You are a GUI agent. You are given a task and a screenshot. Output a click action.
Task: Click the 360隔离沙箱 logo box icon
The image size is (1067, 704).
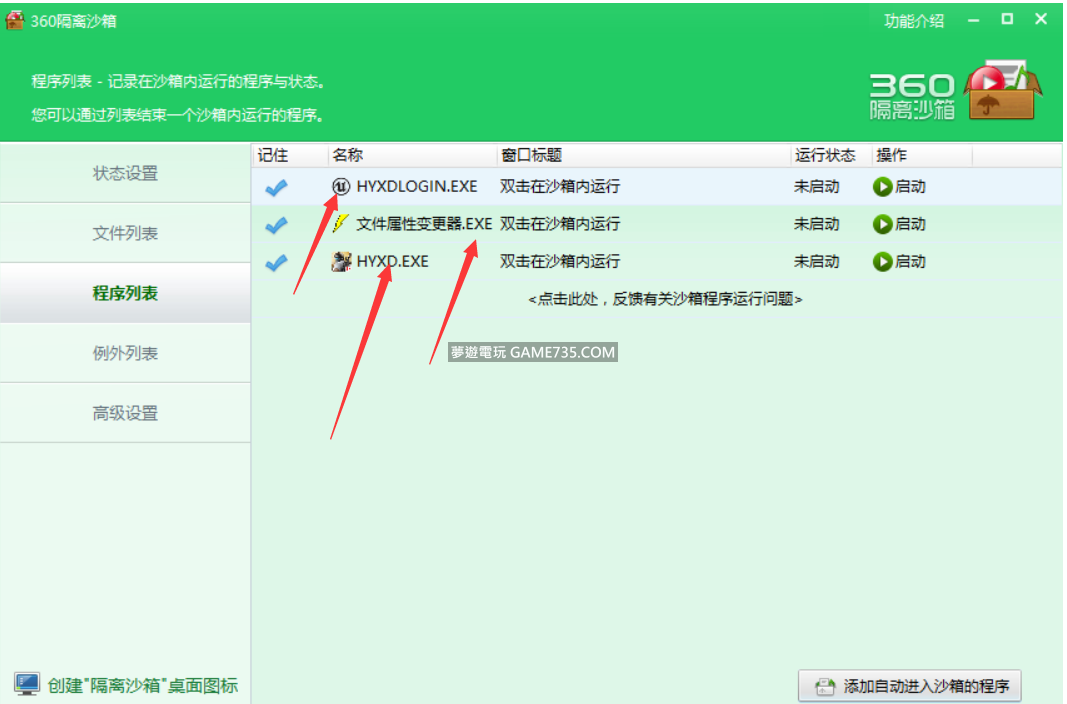pyautogui.click(x=1004, y=92)
